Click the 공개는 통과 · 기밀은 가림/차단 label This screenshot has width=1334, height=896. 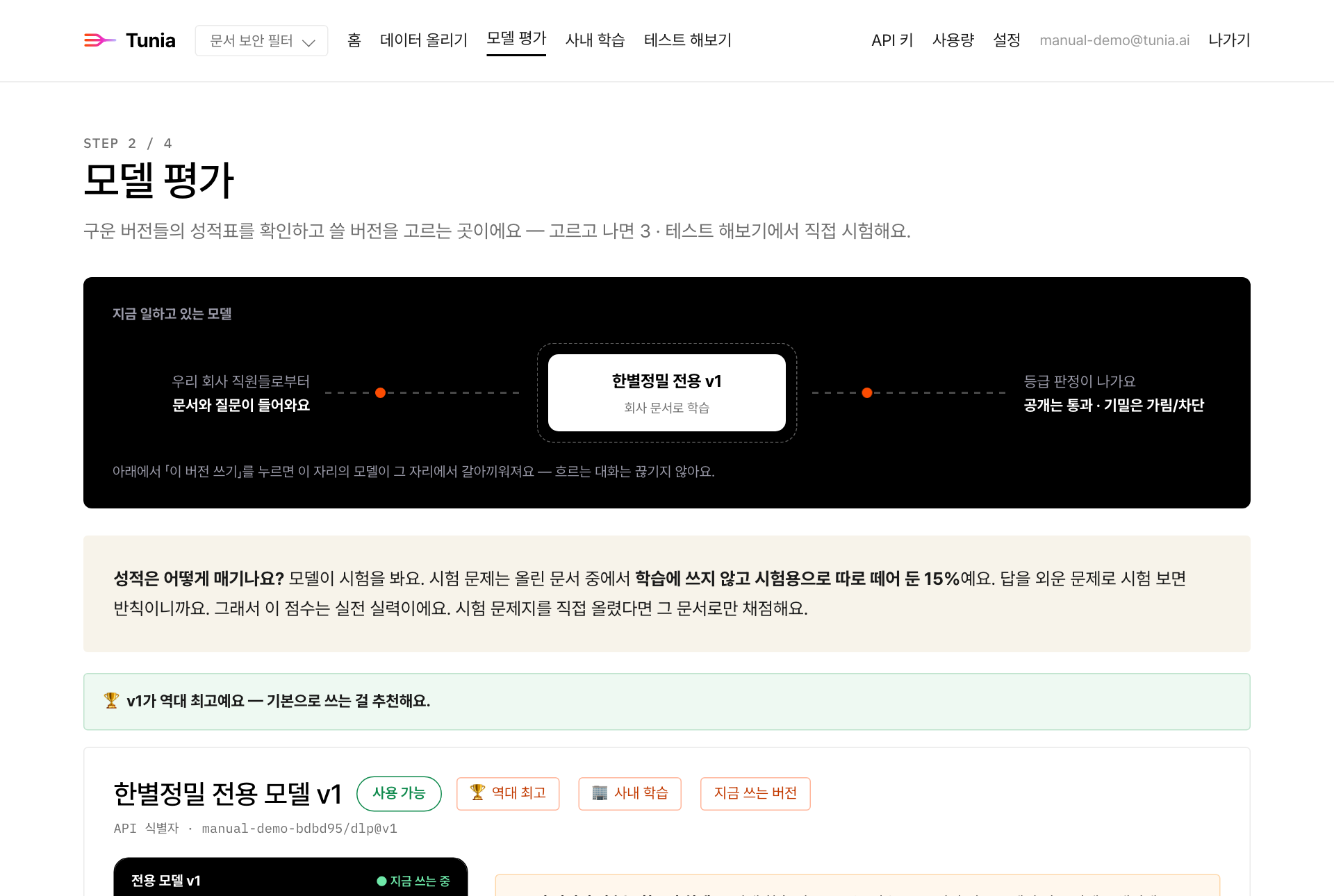tap(1114, 405)
